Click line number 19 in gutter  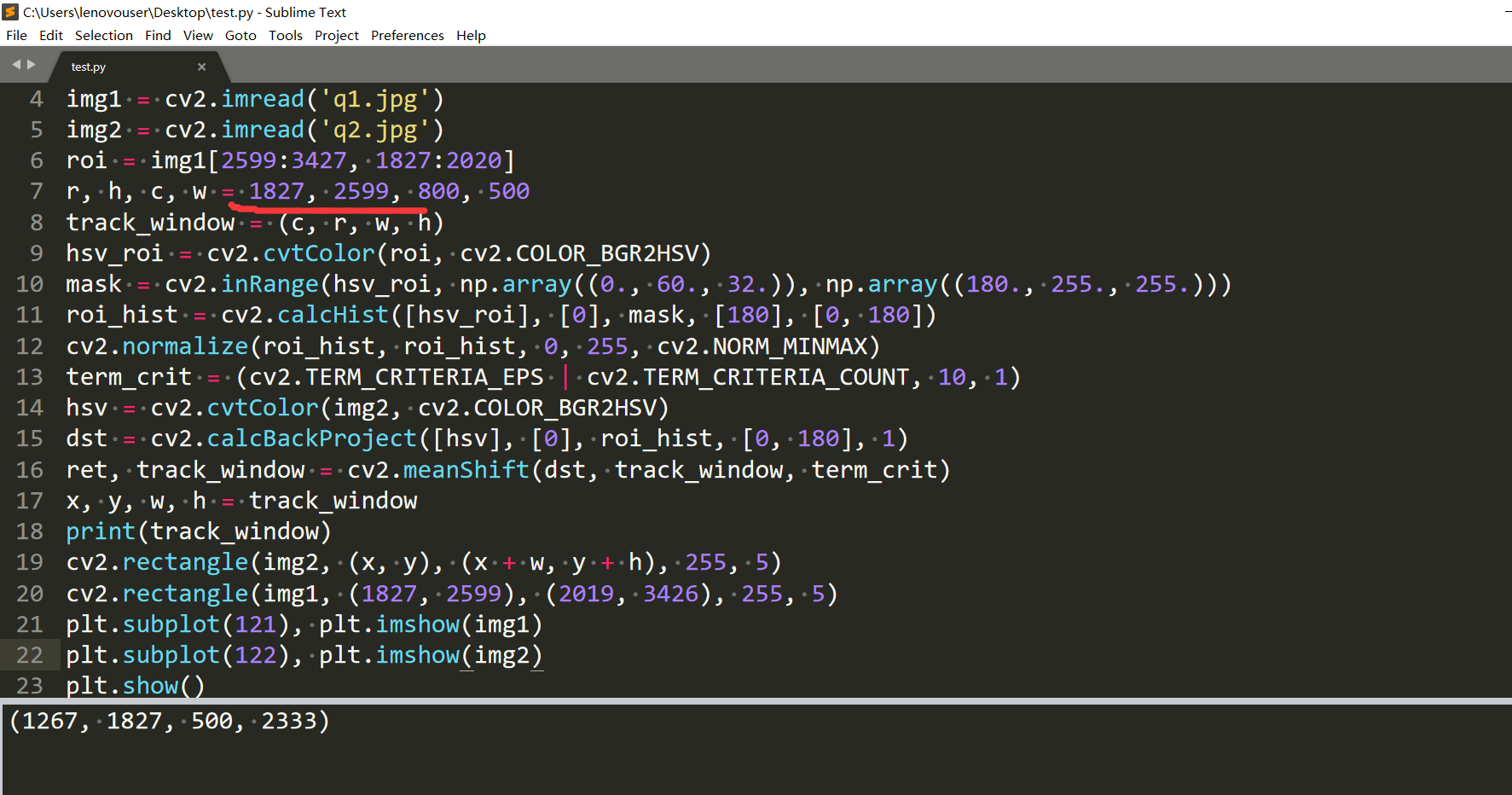tap(29, 562)
